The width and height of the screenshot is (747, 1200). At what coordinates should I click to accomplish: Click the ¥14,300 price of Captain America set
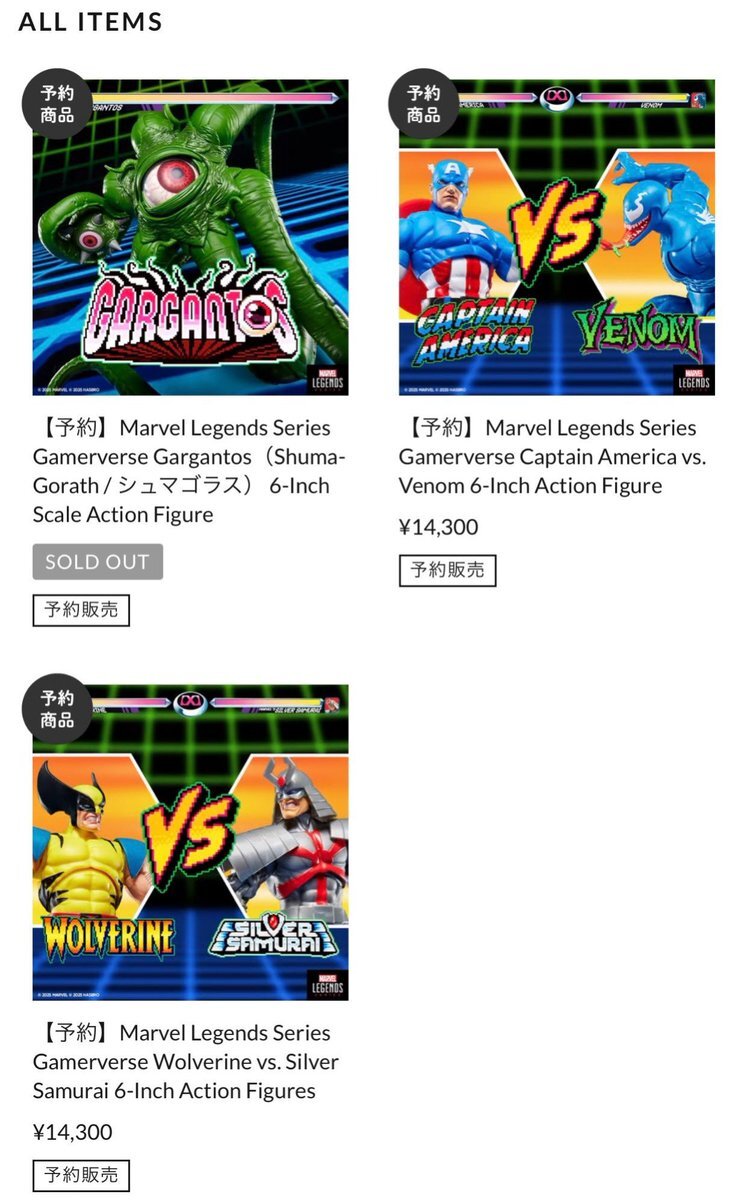tap(438, 527)
